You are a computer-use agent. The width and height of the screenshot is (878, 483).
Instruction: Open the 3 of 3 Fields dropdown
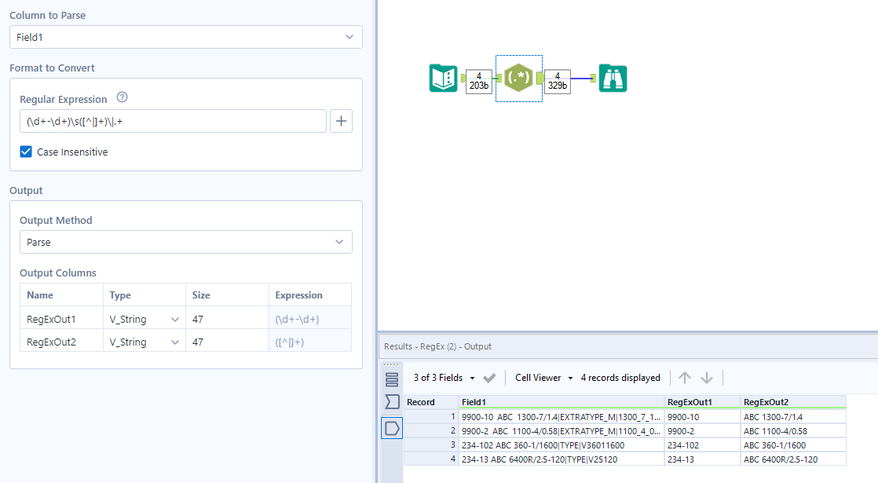click(x=444, y=378)
